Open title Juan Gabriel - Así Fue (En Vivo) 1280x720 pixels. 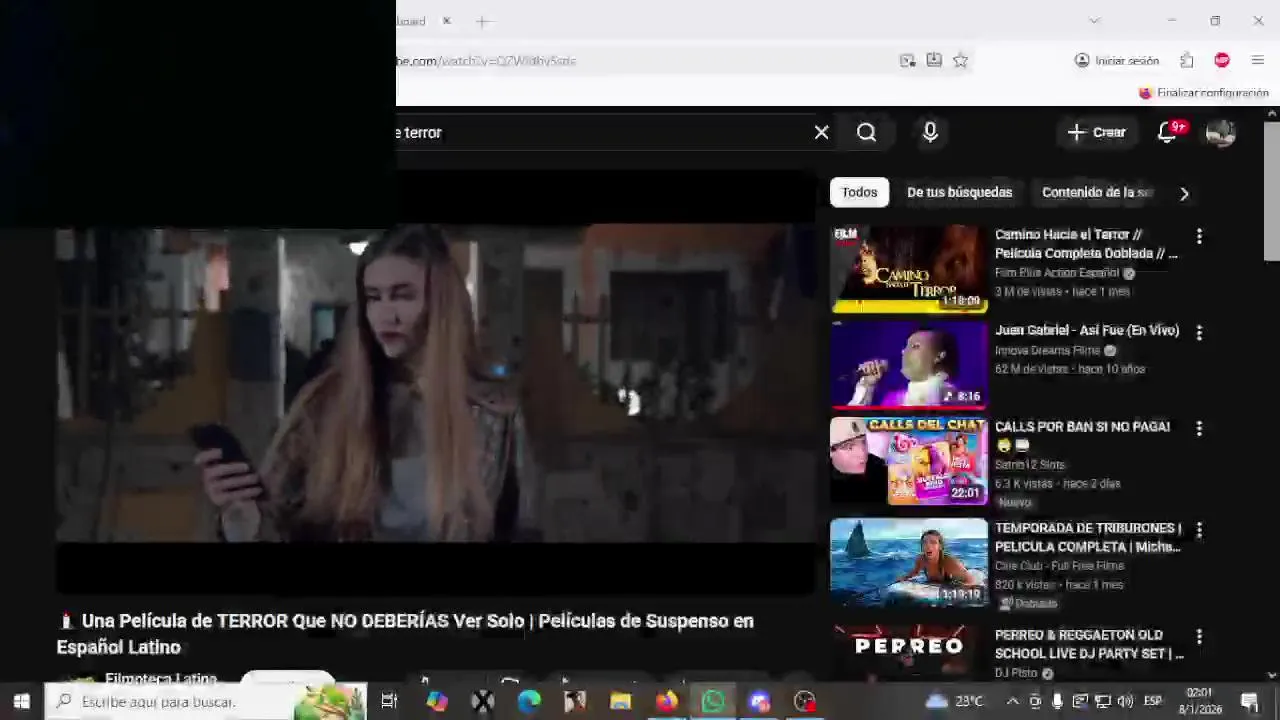(1087, 330)
